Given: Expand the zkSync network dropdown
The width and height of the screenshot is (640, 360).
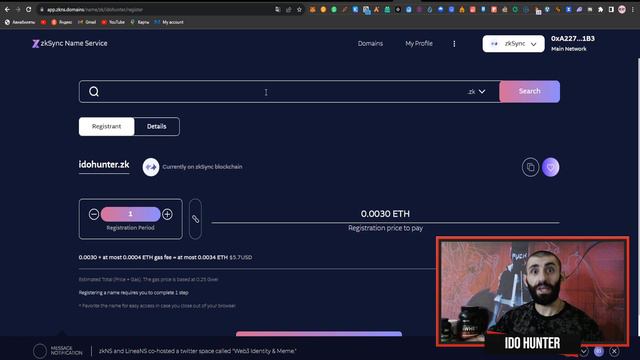Looking at the screenshot, I should [513, 44].
